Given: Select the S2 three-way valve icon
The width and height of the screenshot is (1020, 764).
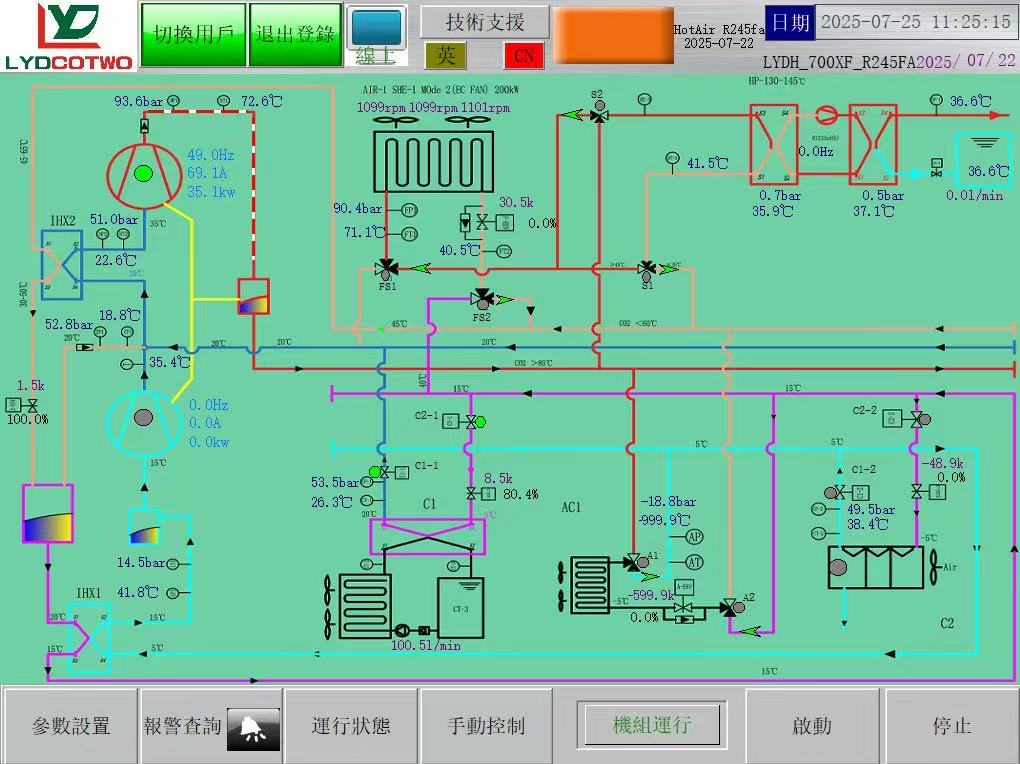Looking at the screenshot, I should tap(598, 115).
